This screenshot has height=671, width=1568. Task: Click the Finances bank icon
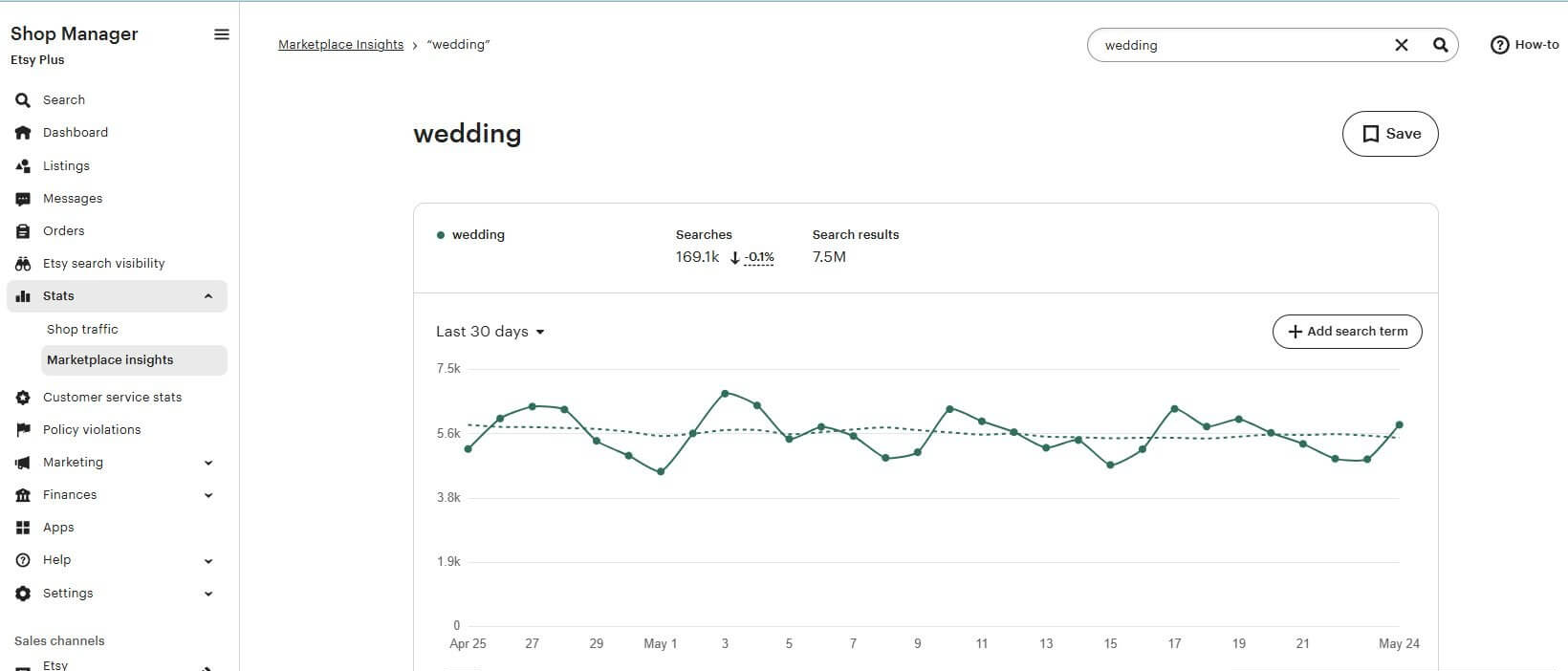pyautogui.click(x=23, y=495)
